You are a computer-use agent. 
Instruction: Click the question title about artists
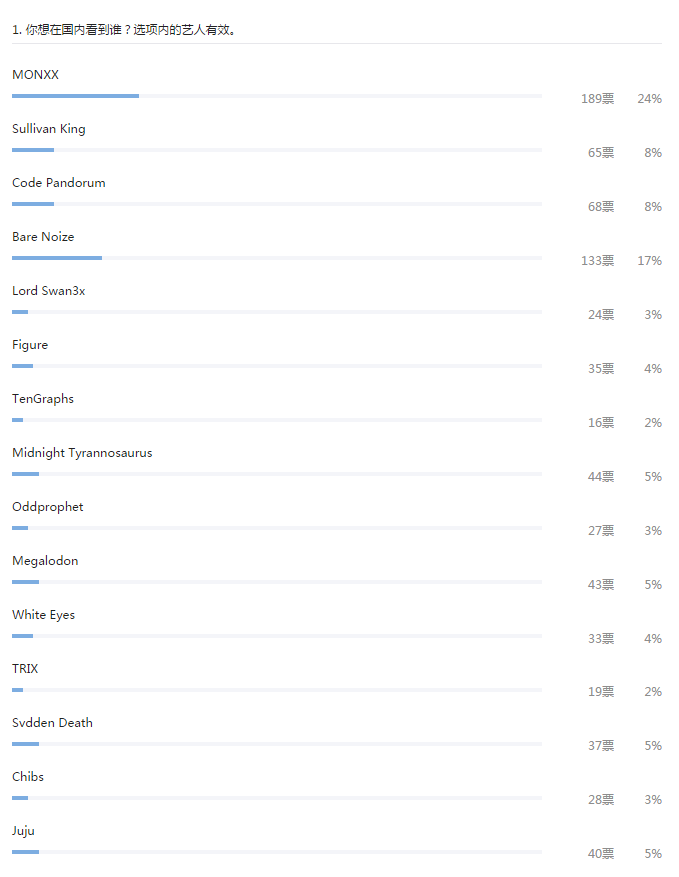pos(124,30)
